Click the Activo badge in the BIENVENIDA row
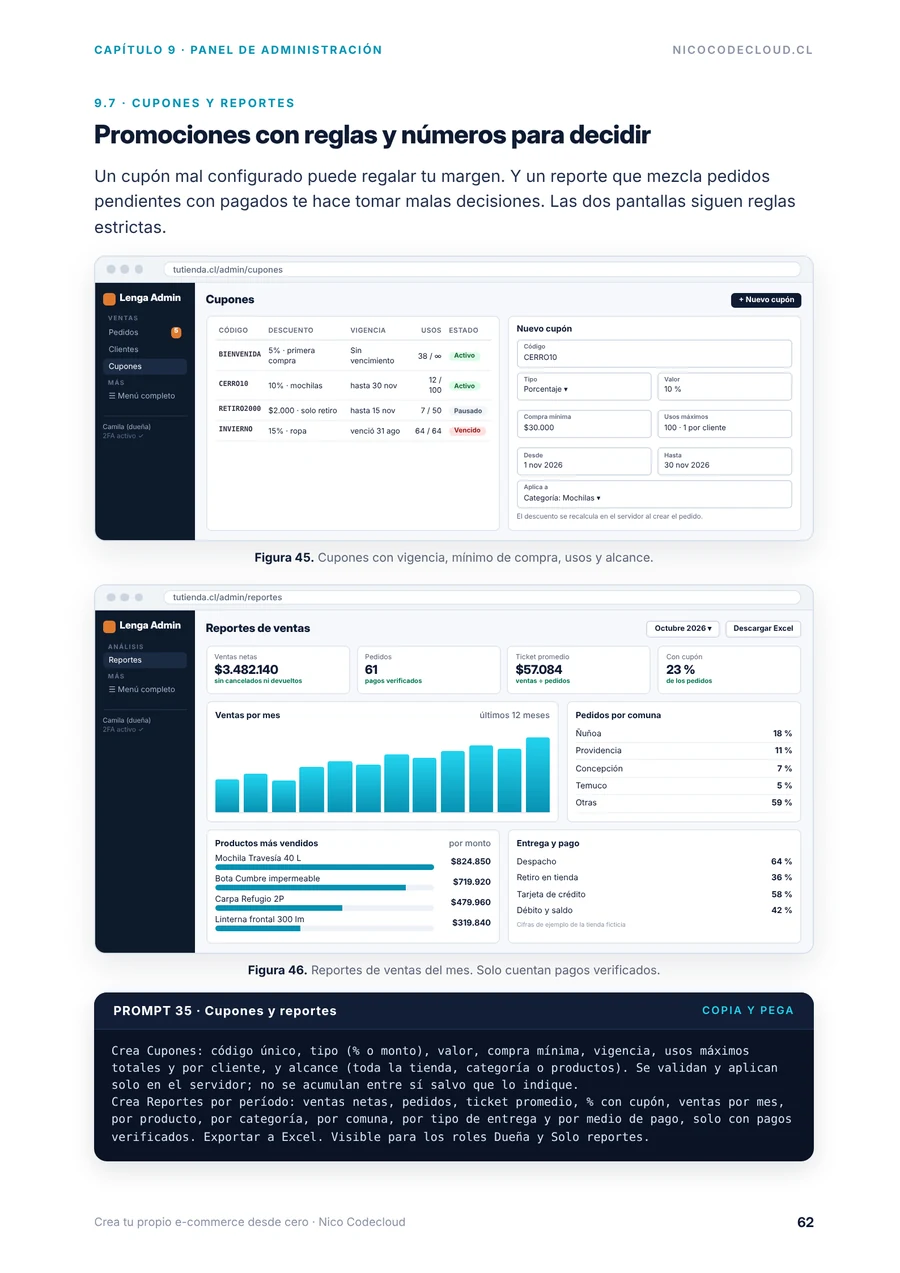 (x=464, y=356)
